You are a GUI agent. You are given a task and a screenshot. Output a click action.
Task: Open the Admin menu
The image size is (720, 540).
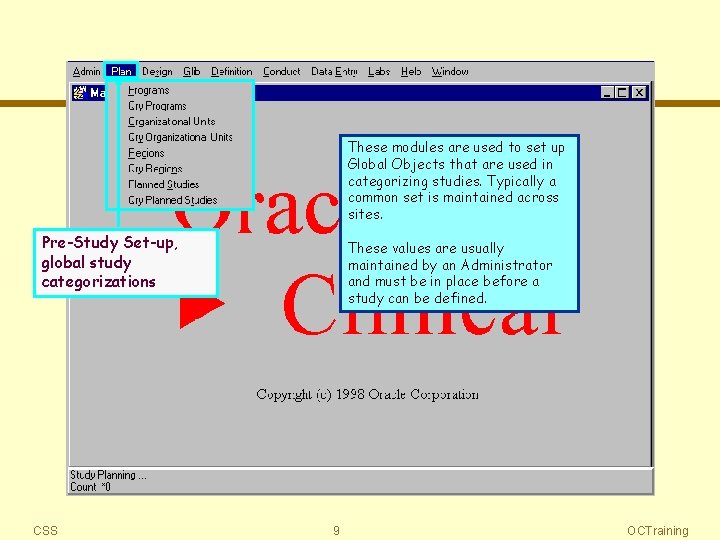click(86, 72)
